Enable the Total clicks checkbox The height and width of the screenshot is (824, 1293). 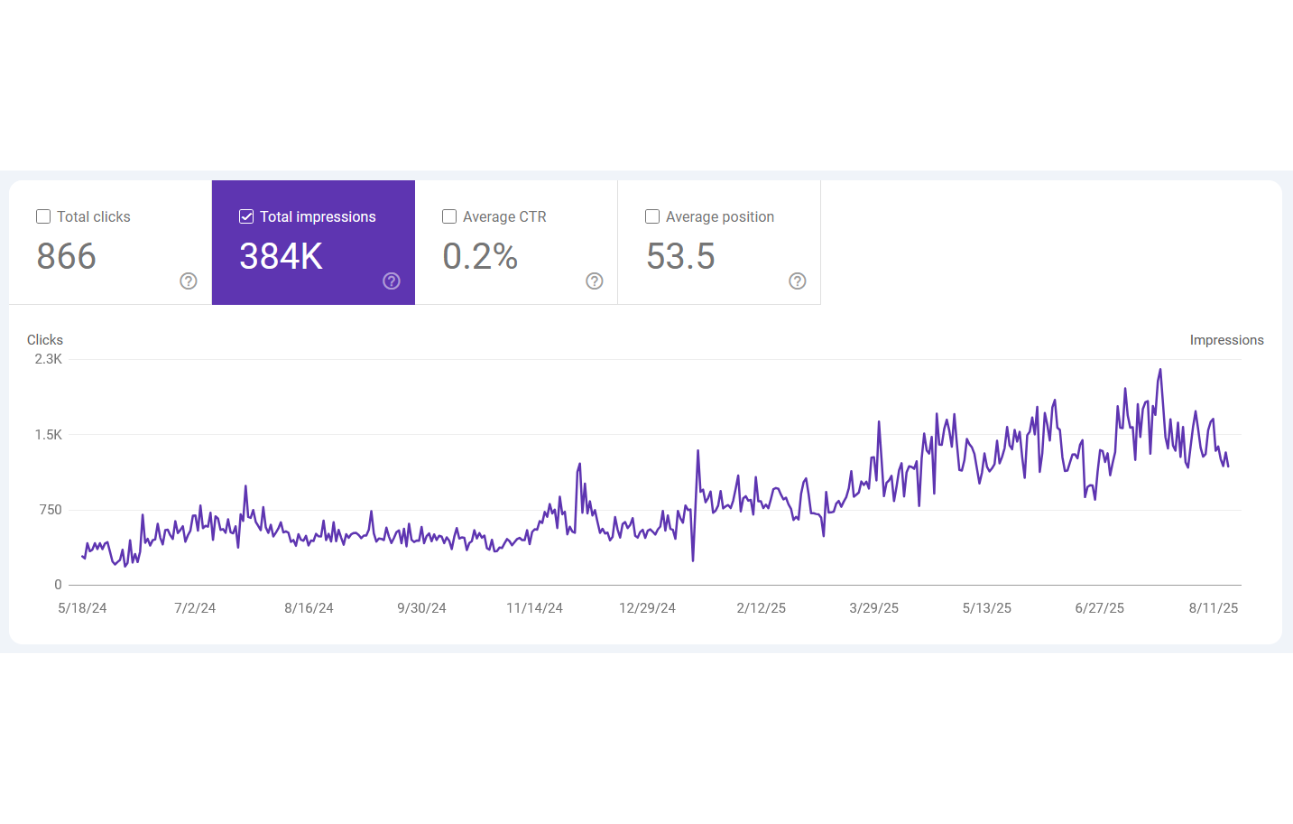(x=43, y=217)
